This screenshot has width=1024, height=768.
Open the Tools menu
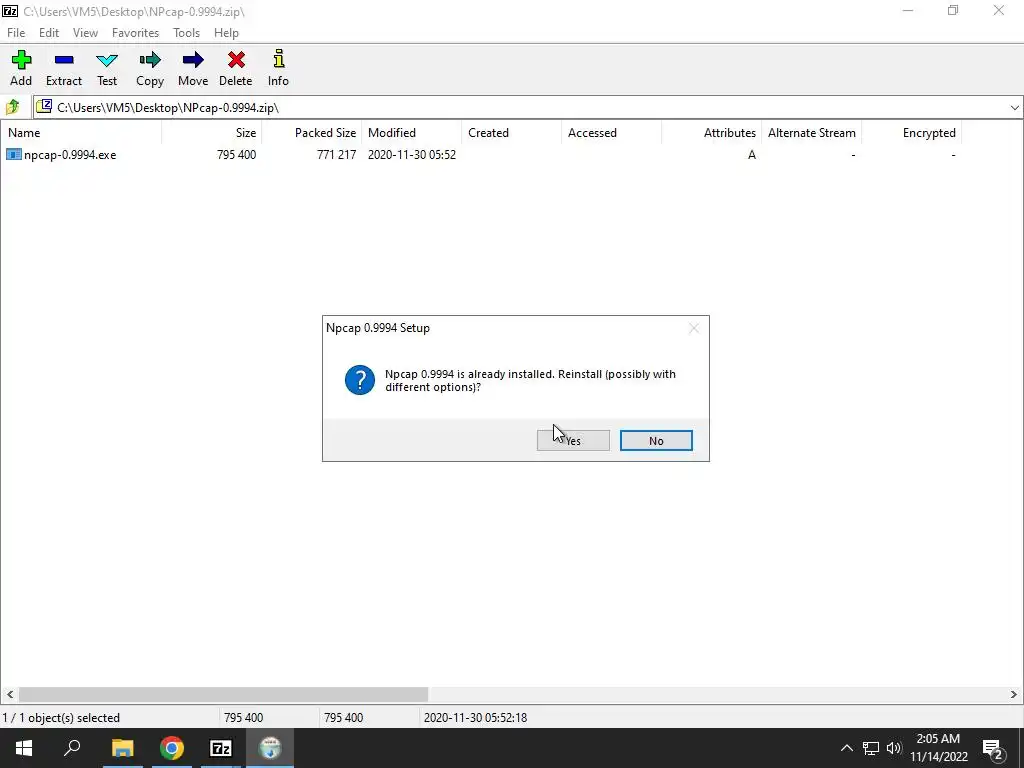pyautogui.click(x=186, y=33)
